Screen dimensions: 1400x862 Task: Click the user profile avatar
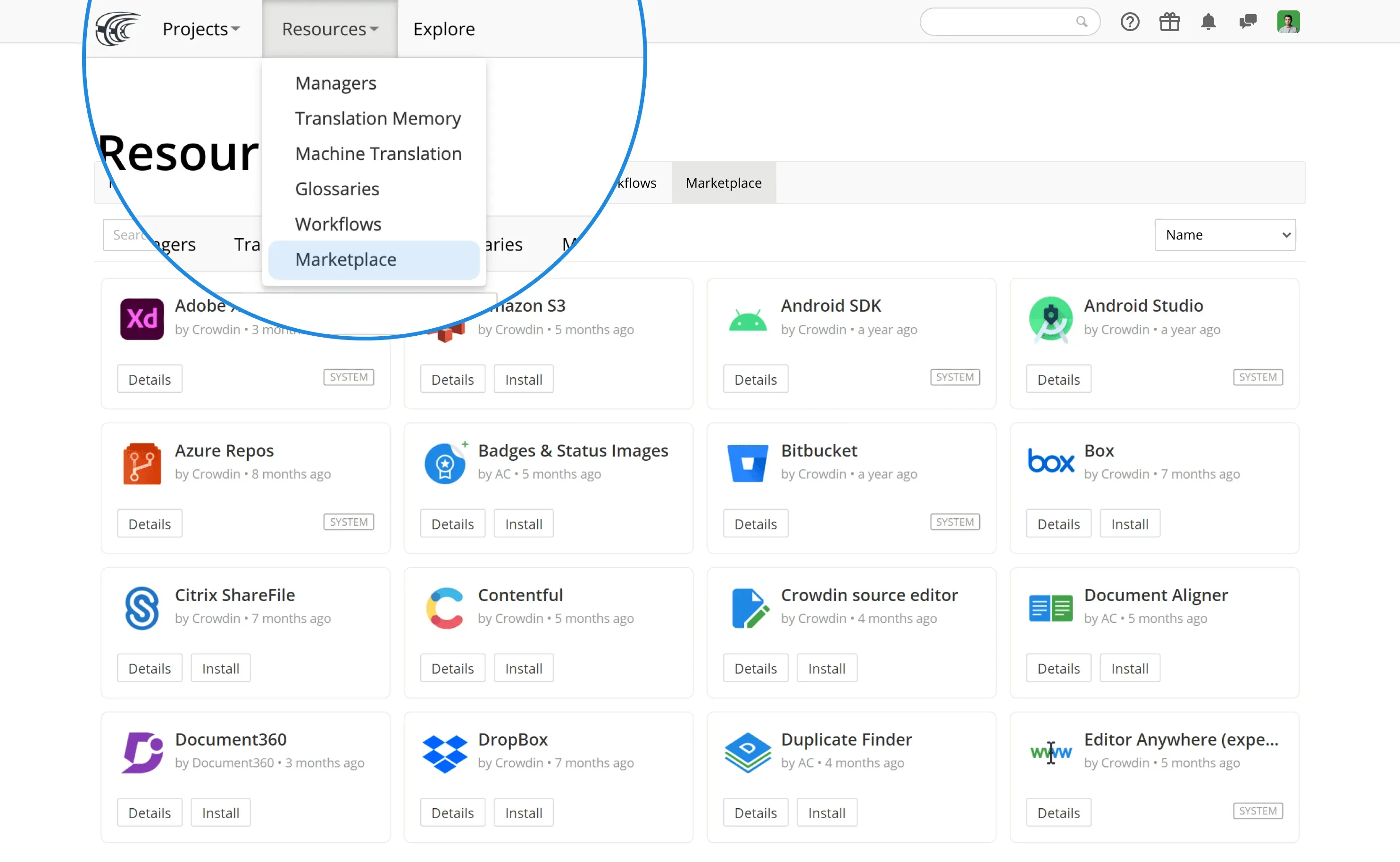click(1289, 22)
